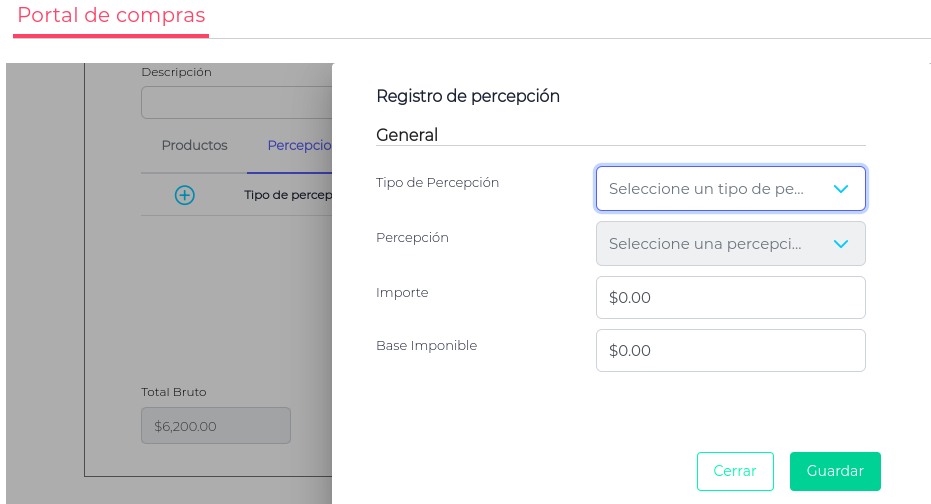Click the Descripción text input

[x=237, y=103]
